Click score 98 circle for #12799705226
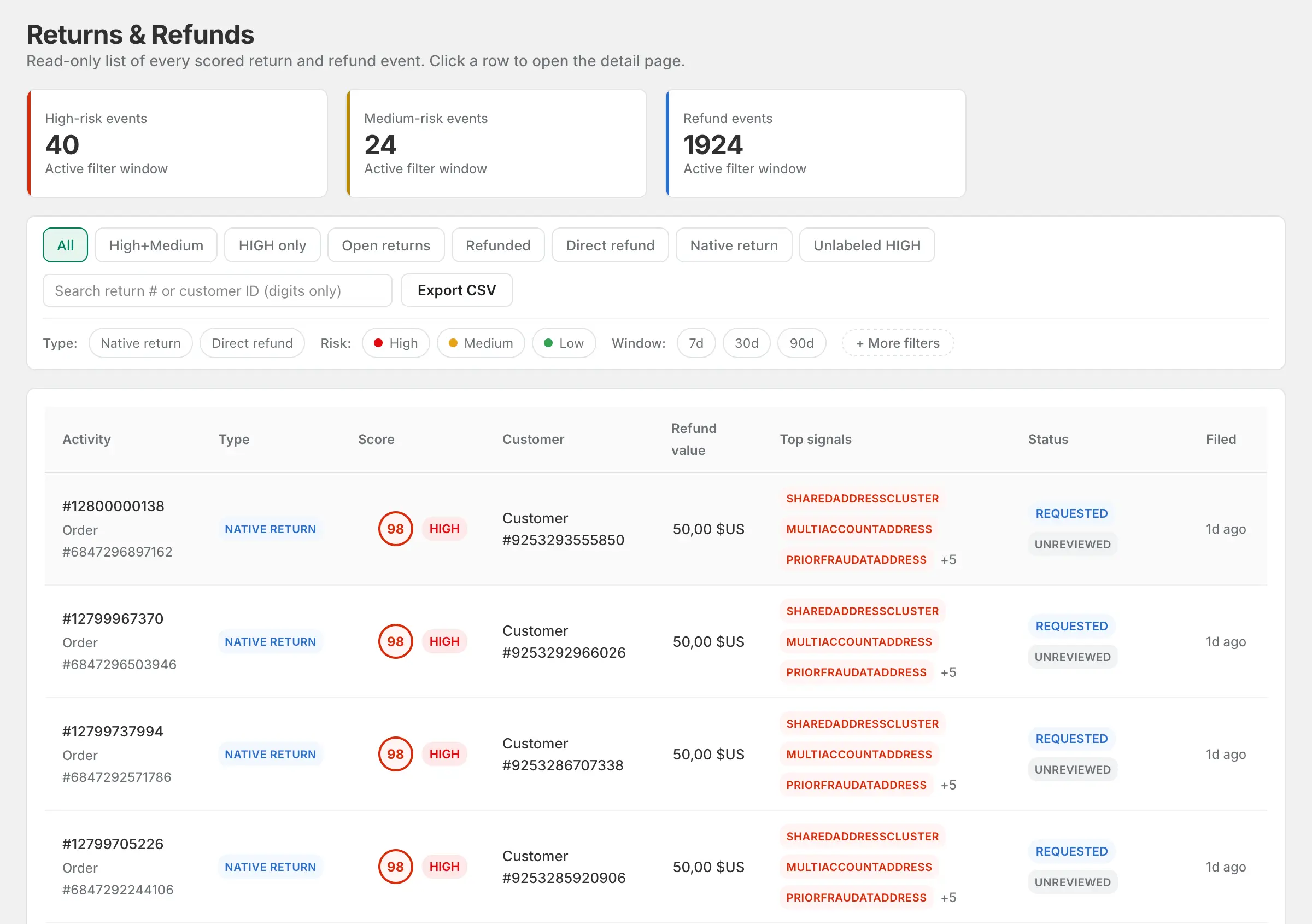Screen dimensions: 1312x924 pyautogui.click(x=395, y=866)
